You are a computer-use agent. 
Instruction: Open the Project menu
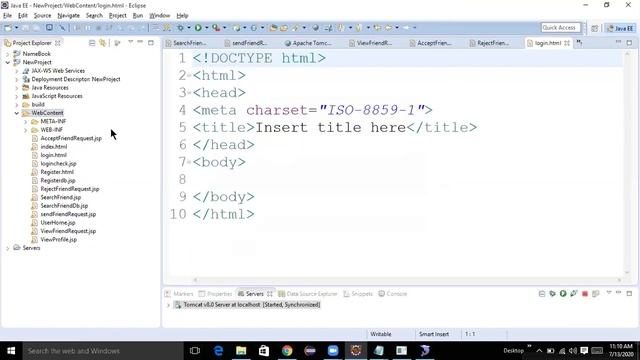point(118,16)
